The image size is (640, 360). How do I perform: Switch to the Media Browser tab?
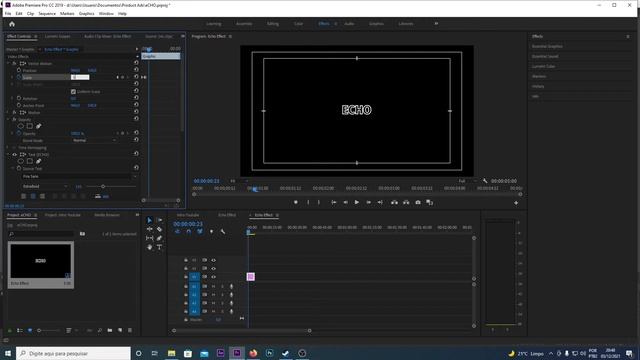tap(107, 215)
